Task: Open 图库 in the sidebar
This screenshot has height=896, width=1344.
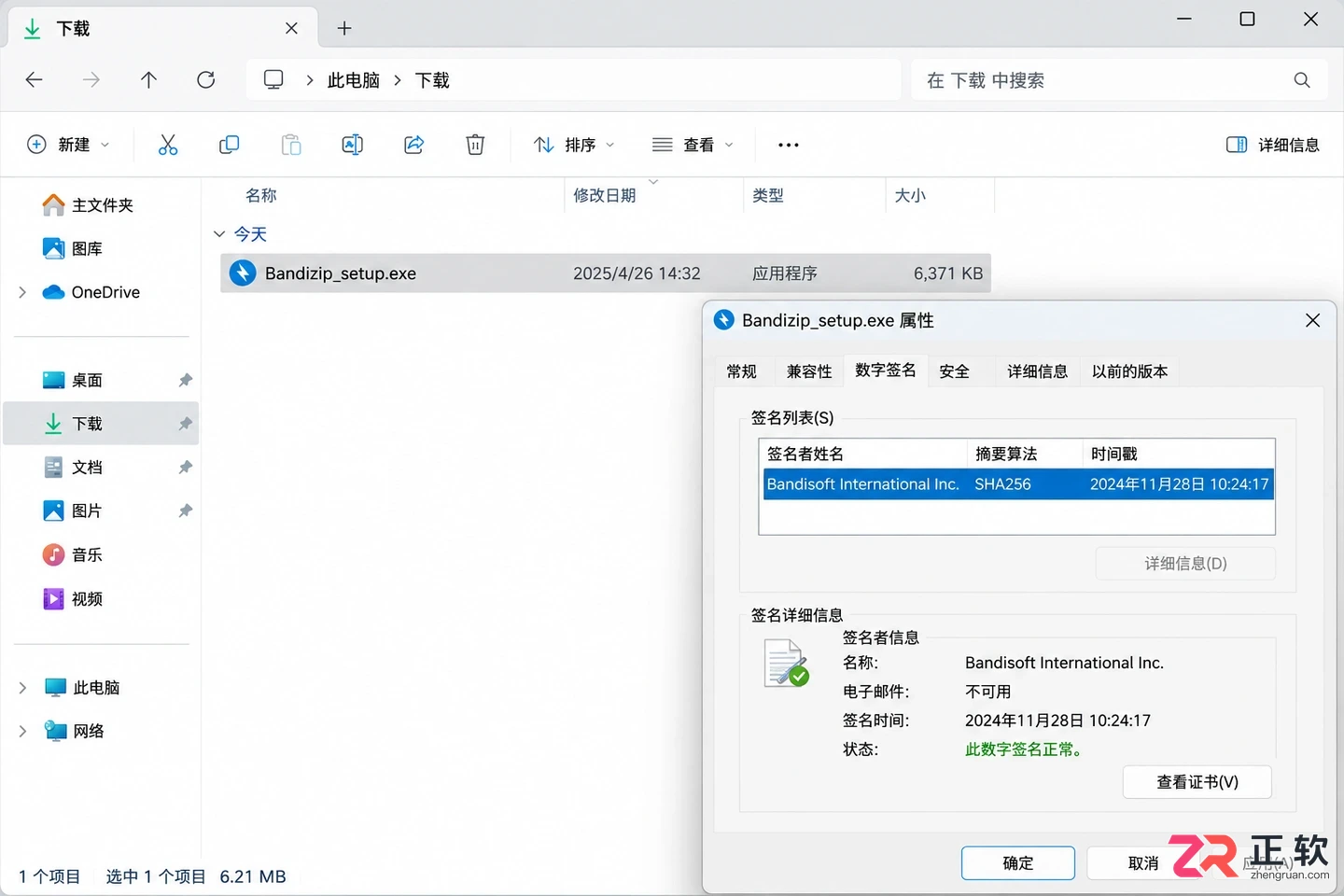Action: (x=73, y=248)
